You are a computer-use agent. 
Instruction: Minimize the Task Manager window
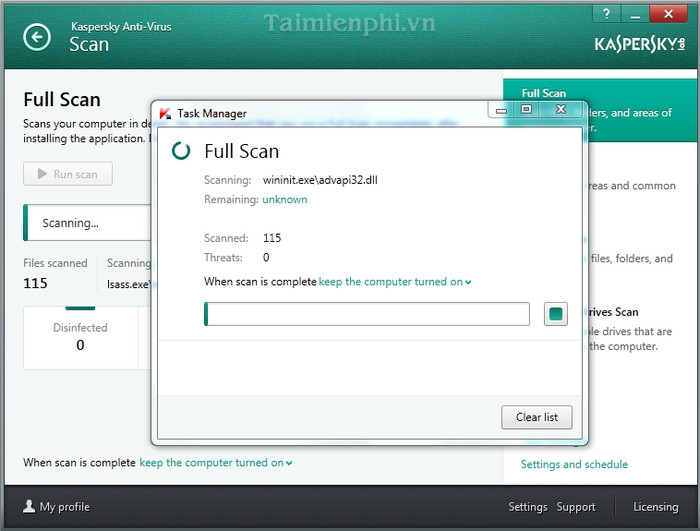coord(501,110)
